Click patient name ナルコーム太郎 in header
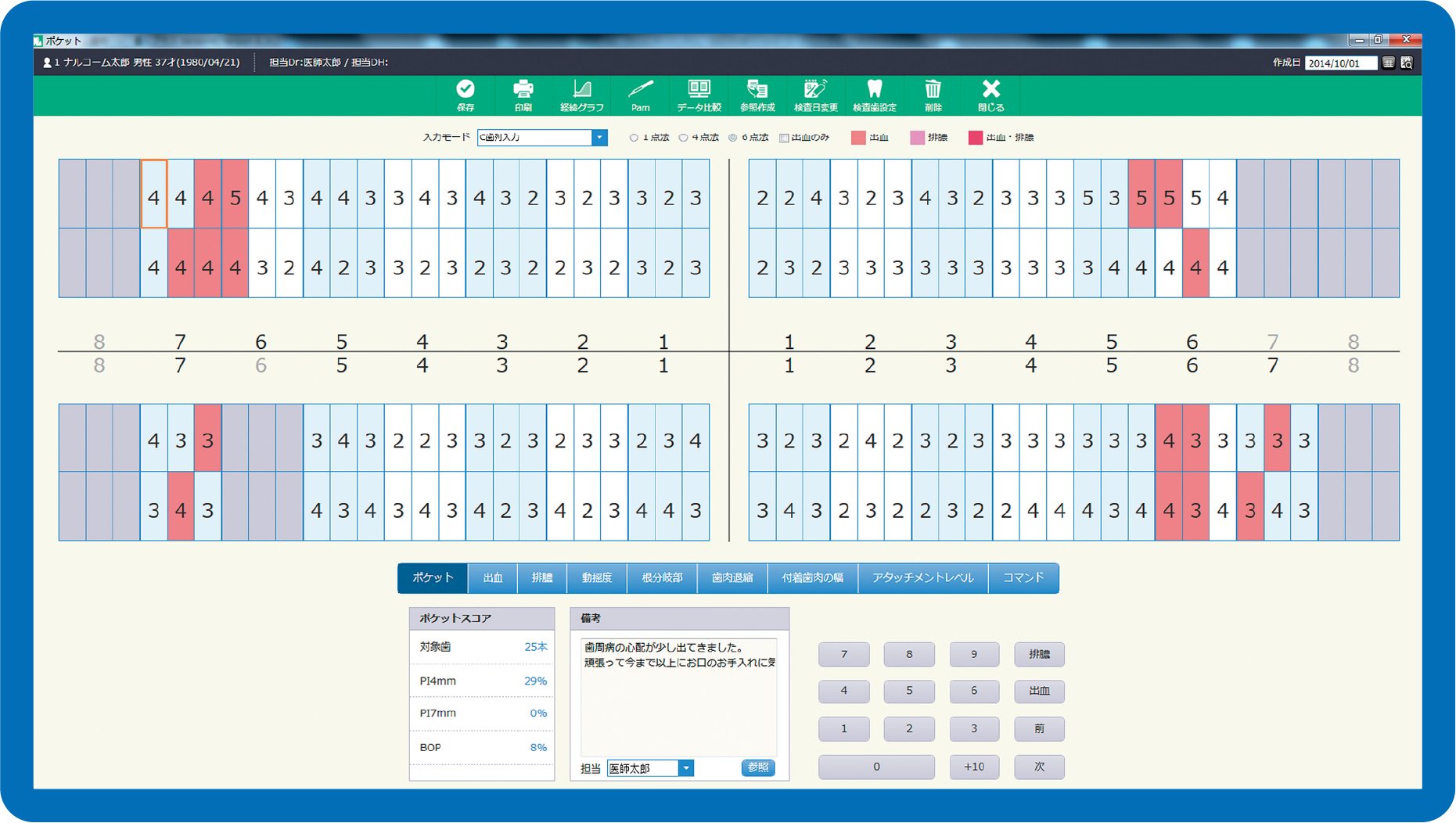1456x823 pixels. point(96,63)
